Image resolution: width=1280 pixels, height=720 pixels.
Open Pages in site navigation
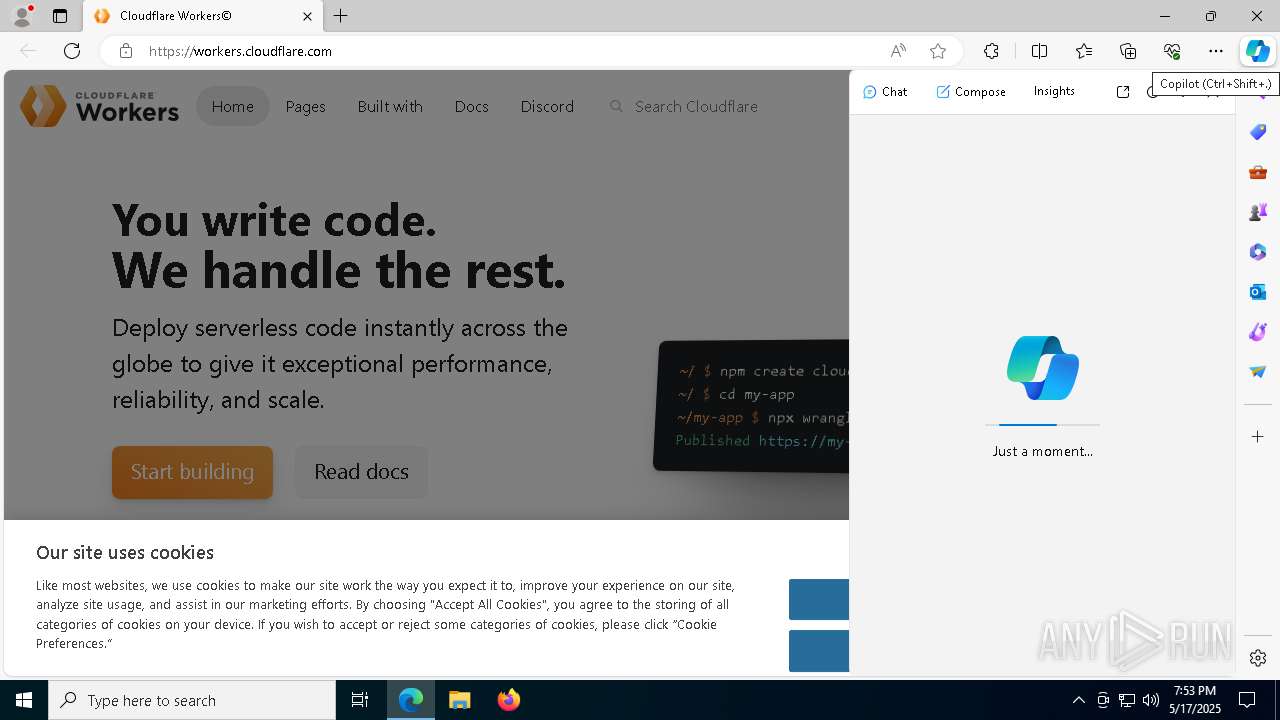[305, 106]
